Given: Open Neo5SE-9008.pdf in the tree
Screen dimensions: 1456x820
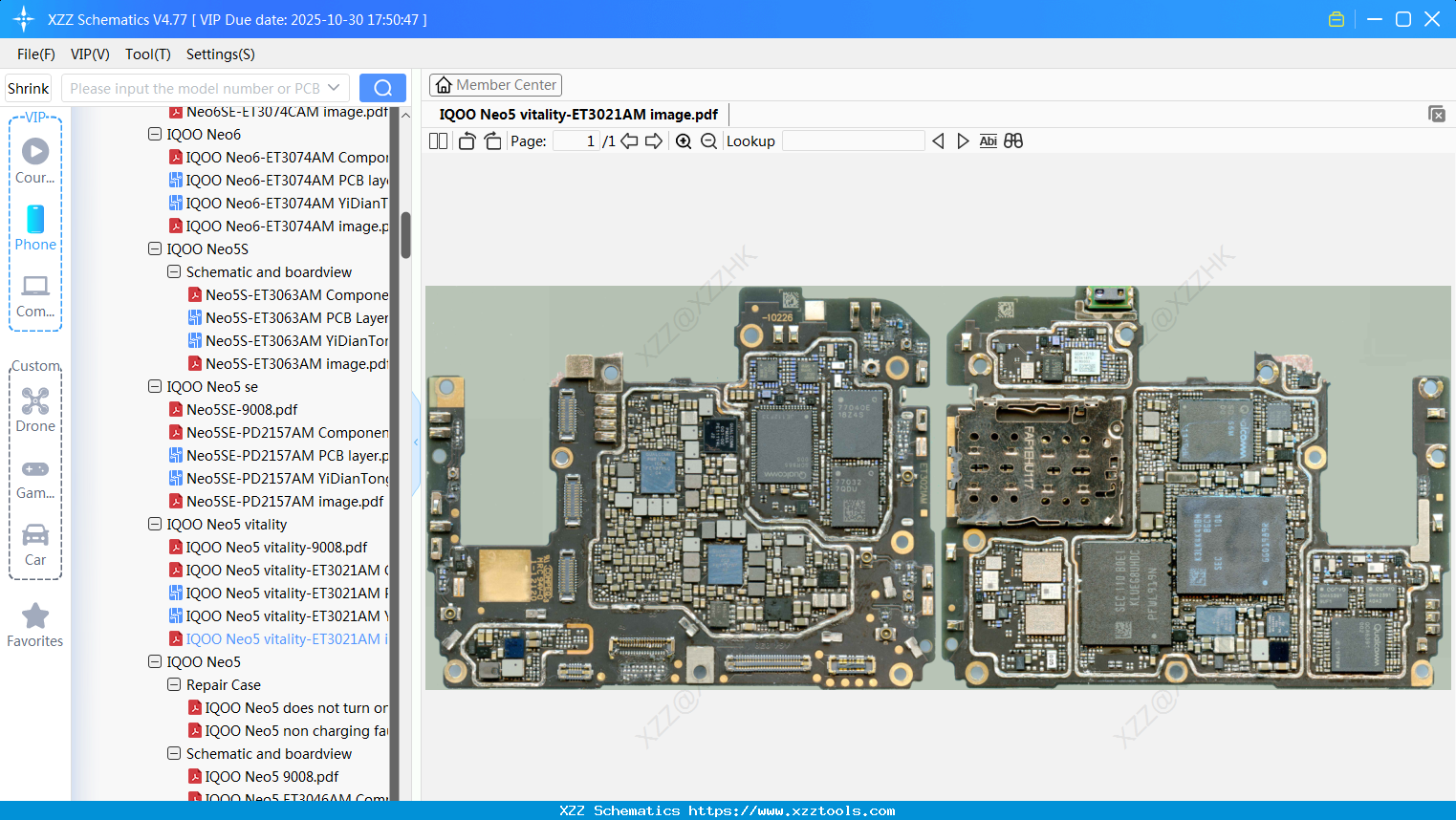Looking at the screenshot, I should click(242, 410).
